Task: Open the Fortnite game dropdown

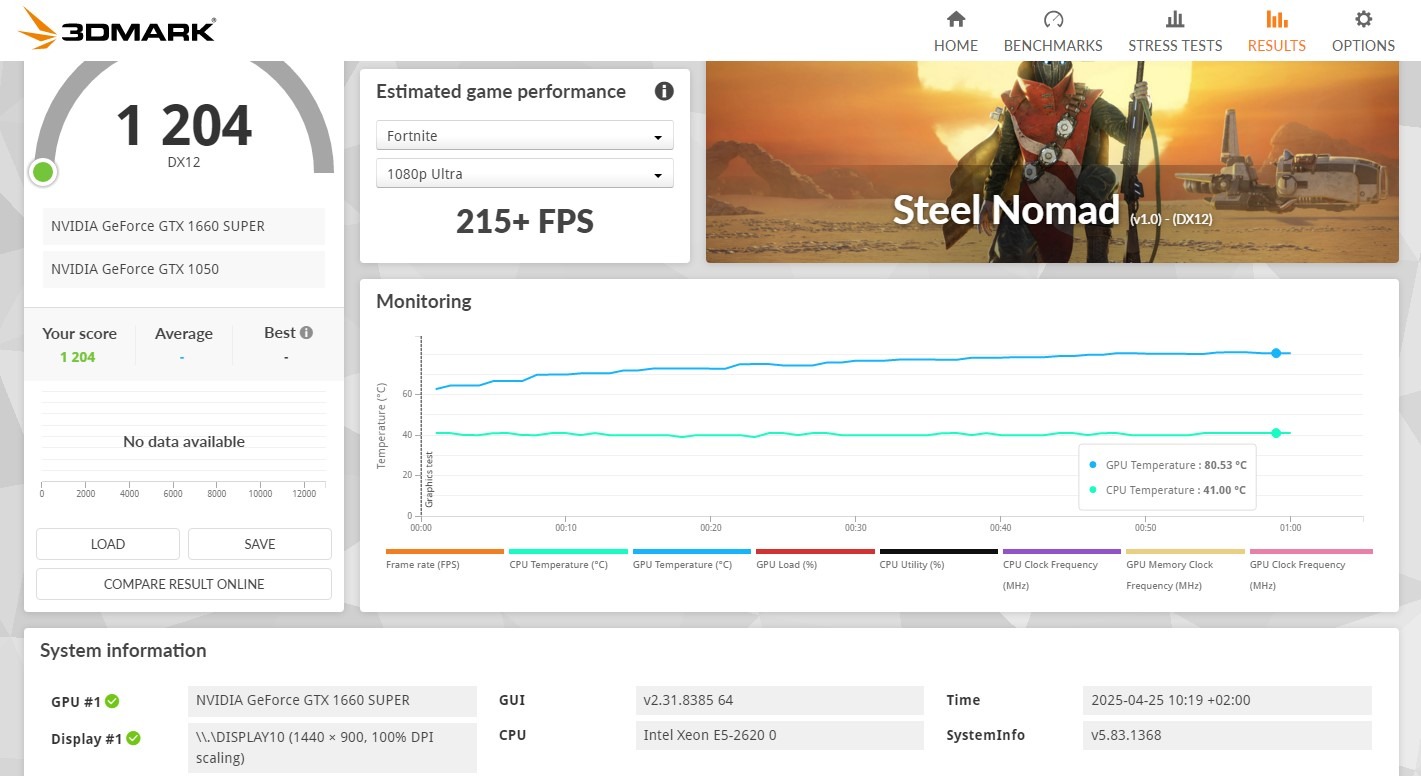Action: [x=524, y=136]
